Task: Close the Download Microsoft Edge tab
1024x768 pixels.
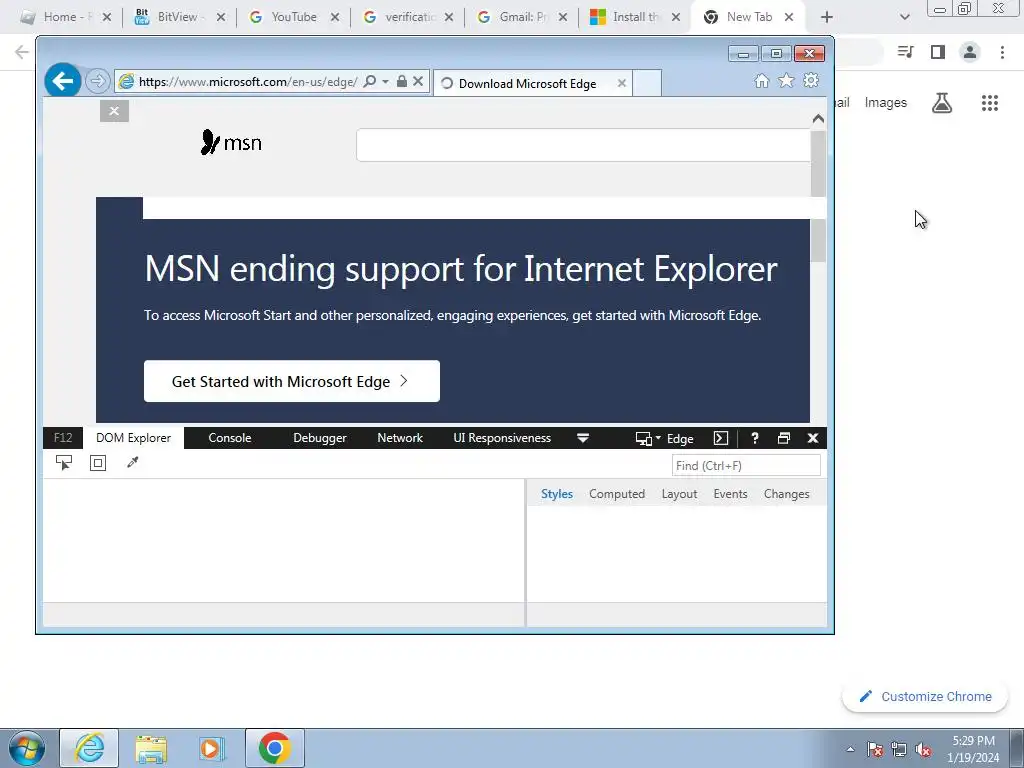Action: click(622, 83)
